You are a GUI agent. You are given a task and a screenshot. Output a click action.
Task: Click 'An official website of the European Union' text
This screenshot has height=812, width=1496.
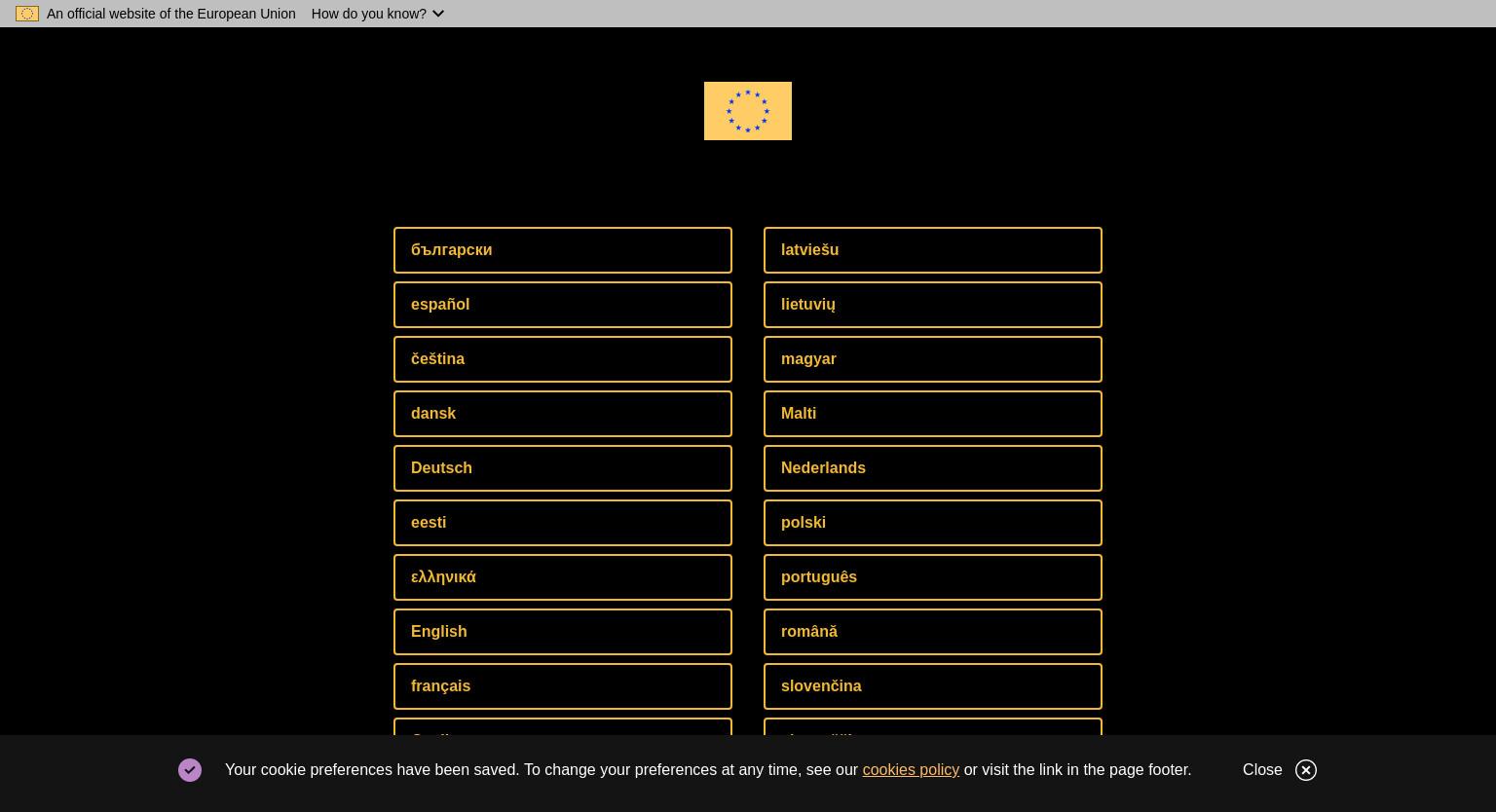(171, 14)
